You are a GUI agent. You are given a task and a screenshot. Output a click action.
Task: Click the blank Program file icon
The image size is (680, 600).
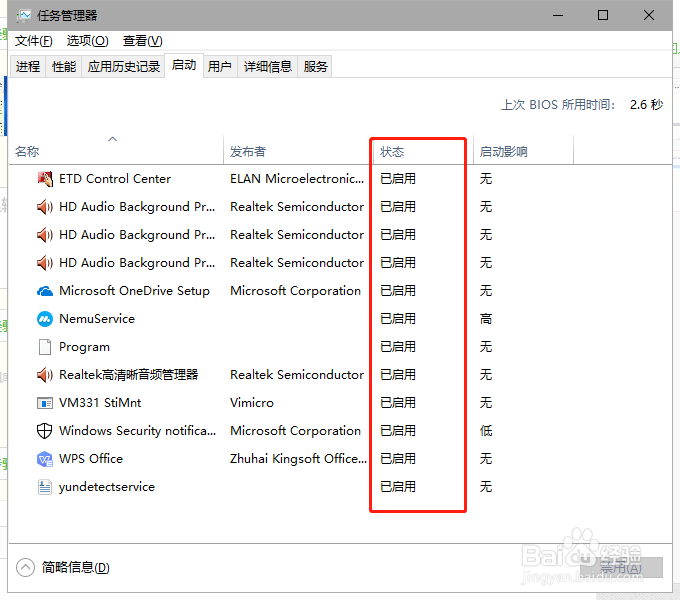(x=45, y=347)
